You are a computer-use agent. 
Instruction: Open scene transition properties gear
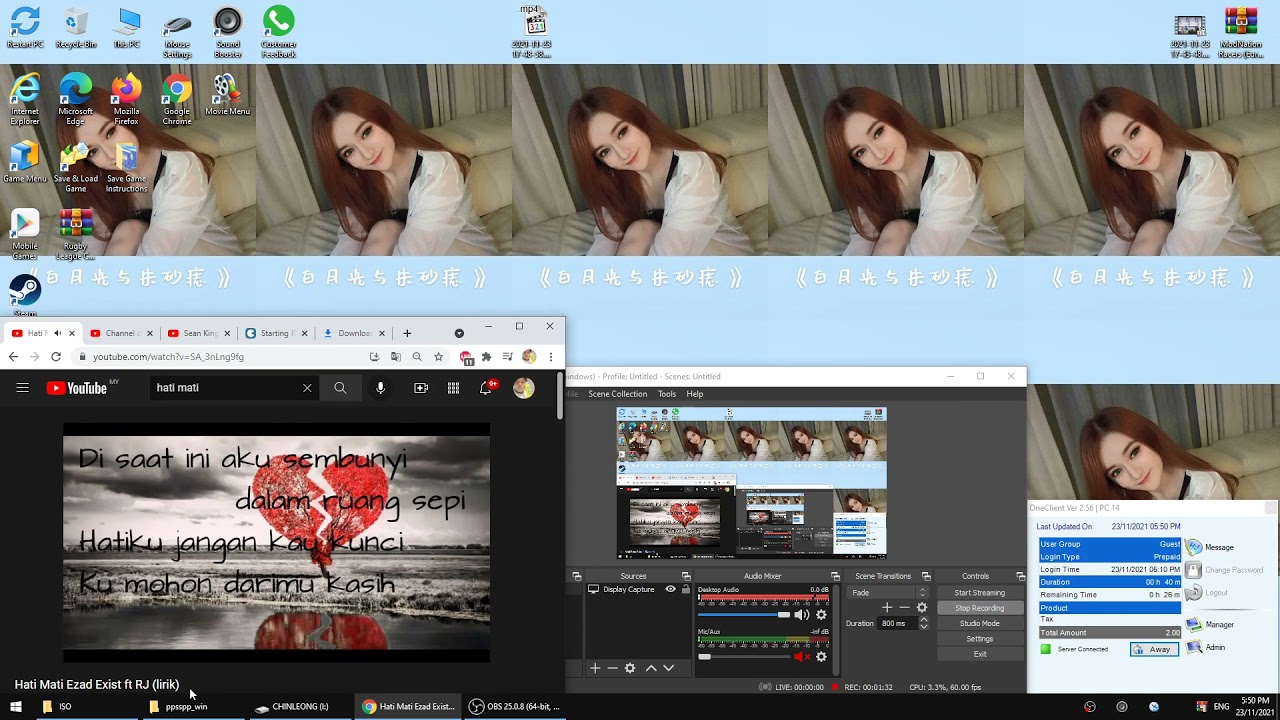(x=922, y=607)
